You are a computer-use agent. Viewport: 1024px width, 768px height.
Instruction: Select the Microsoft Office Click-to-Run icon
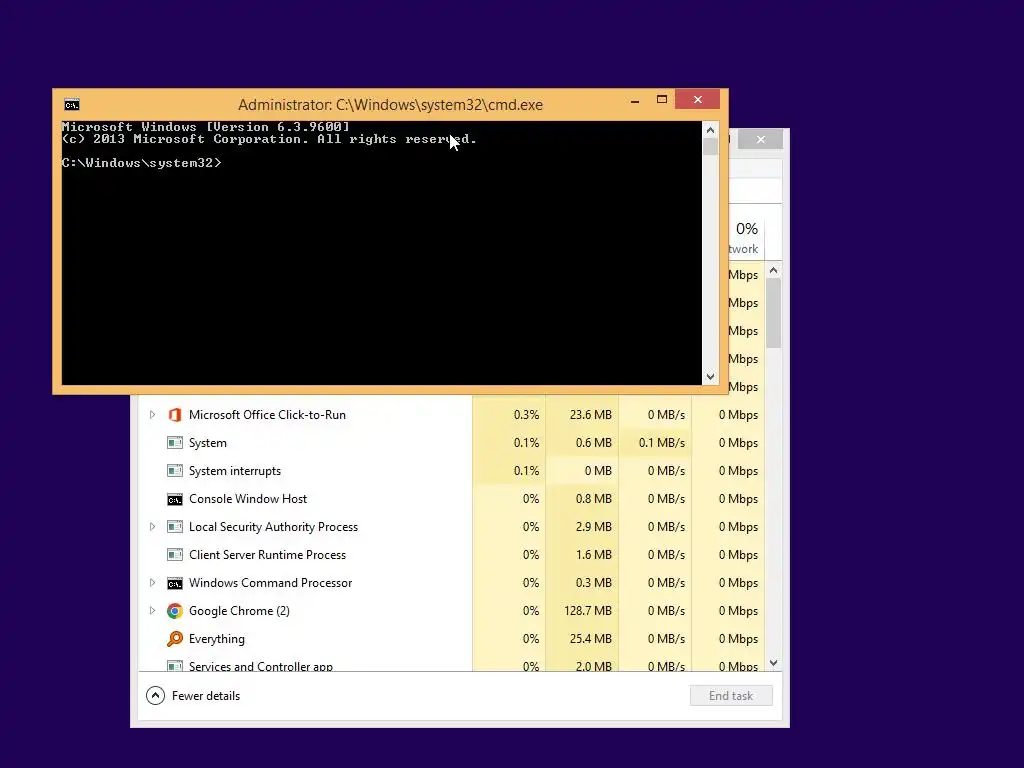click(x=174, y=415)
